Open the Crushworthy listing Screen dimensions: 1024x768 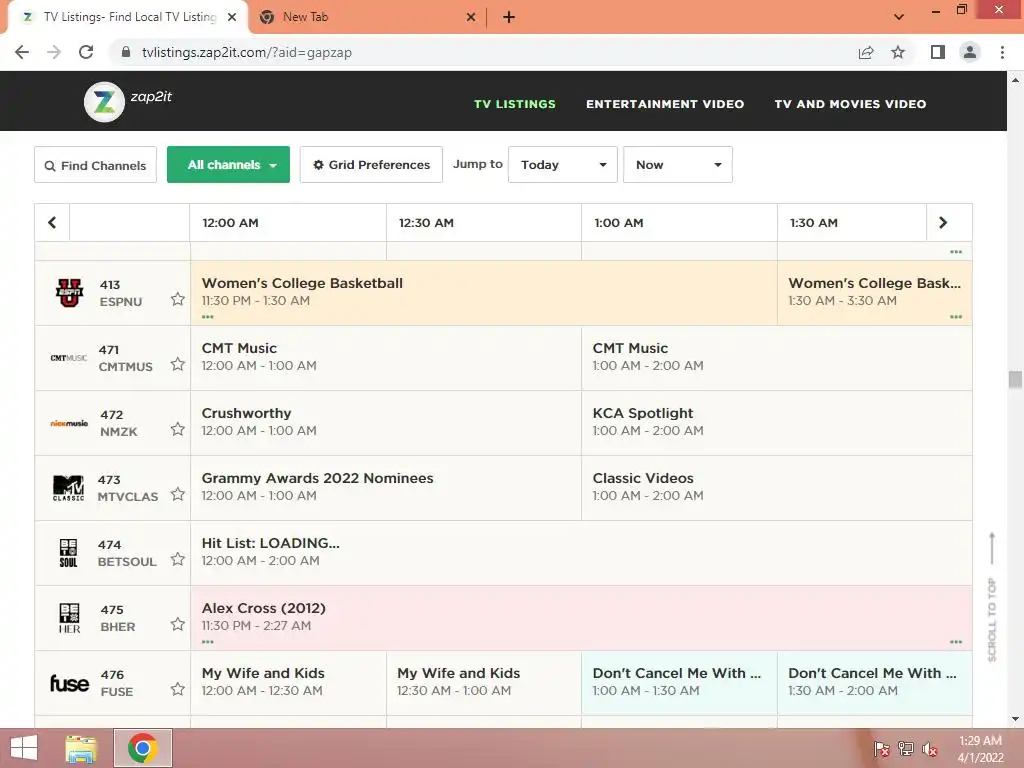pyautogui.click(x=385, y=423)
